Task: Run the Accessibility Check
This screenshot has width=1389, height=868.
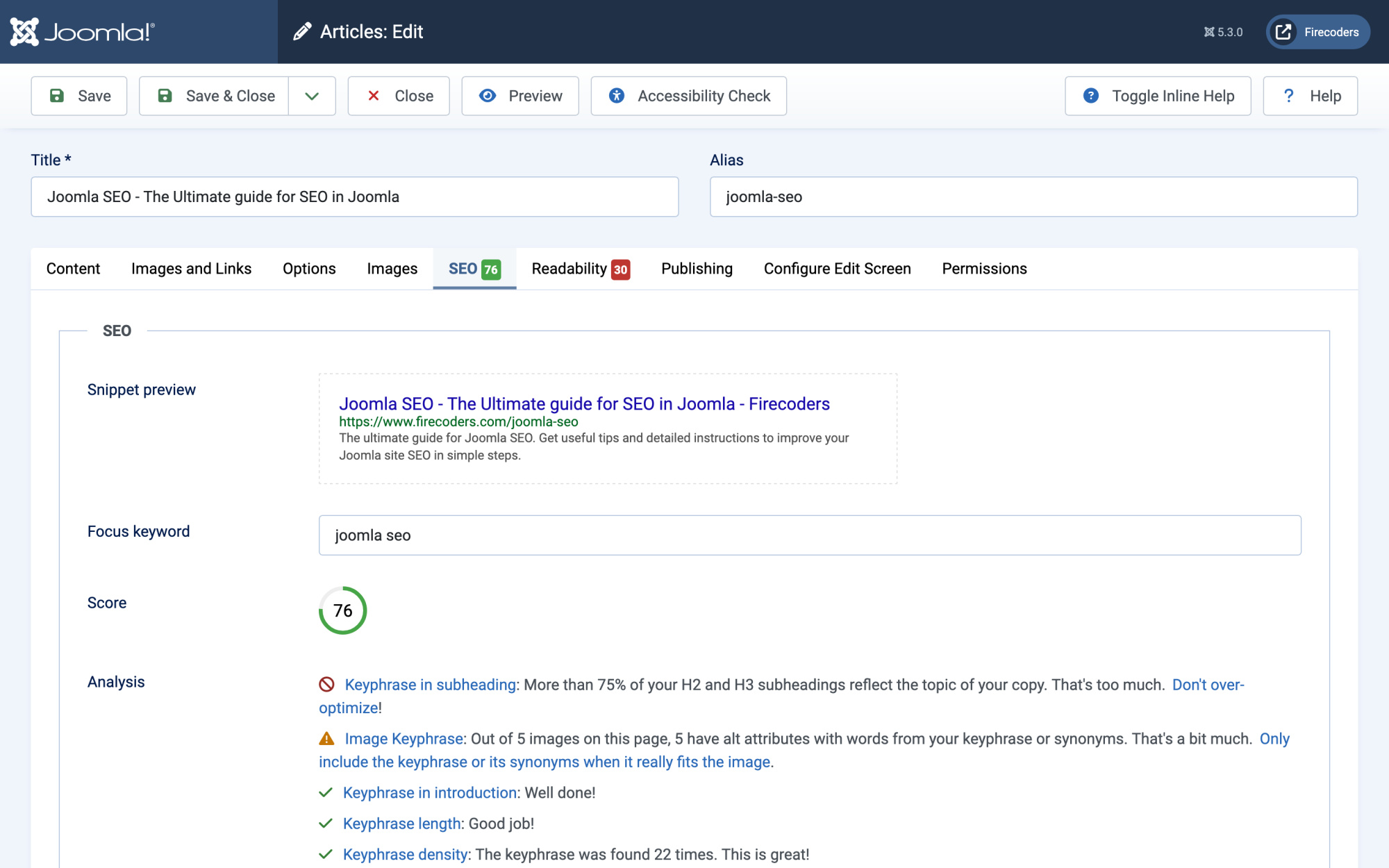Action: click(689, 96)
